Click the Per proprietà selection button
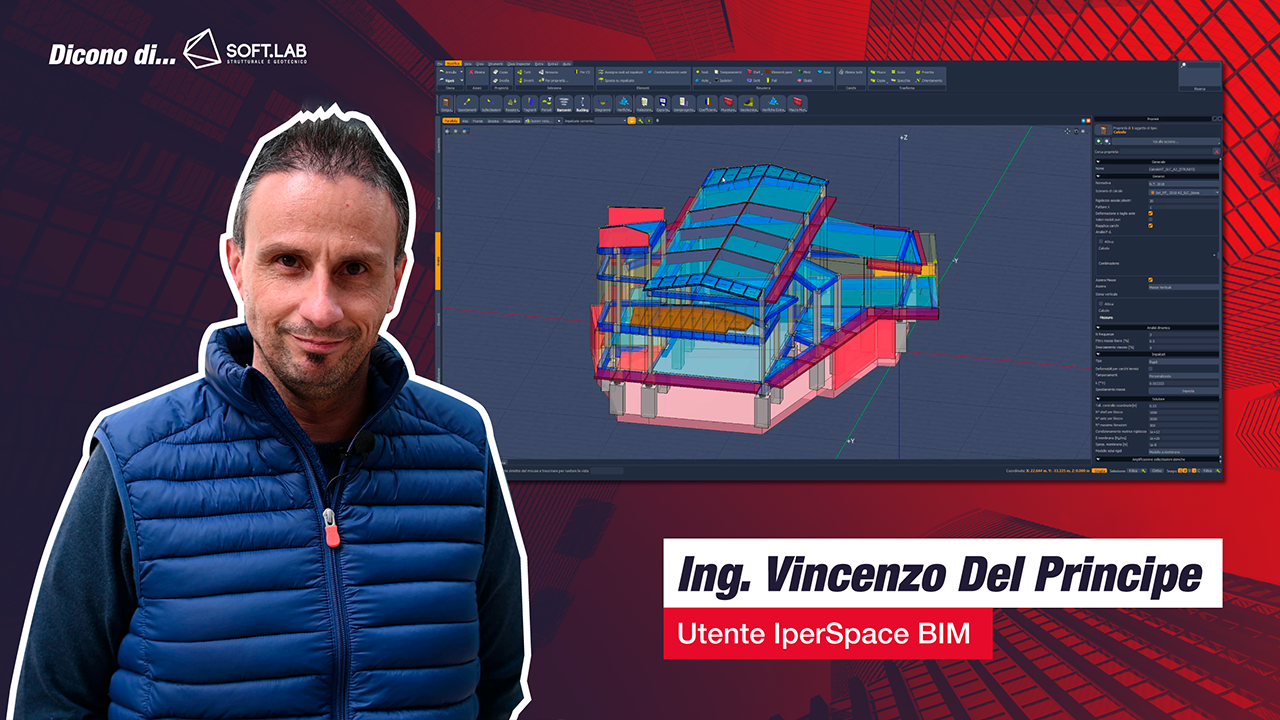 coord(553,80)
